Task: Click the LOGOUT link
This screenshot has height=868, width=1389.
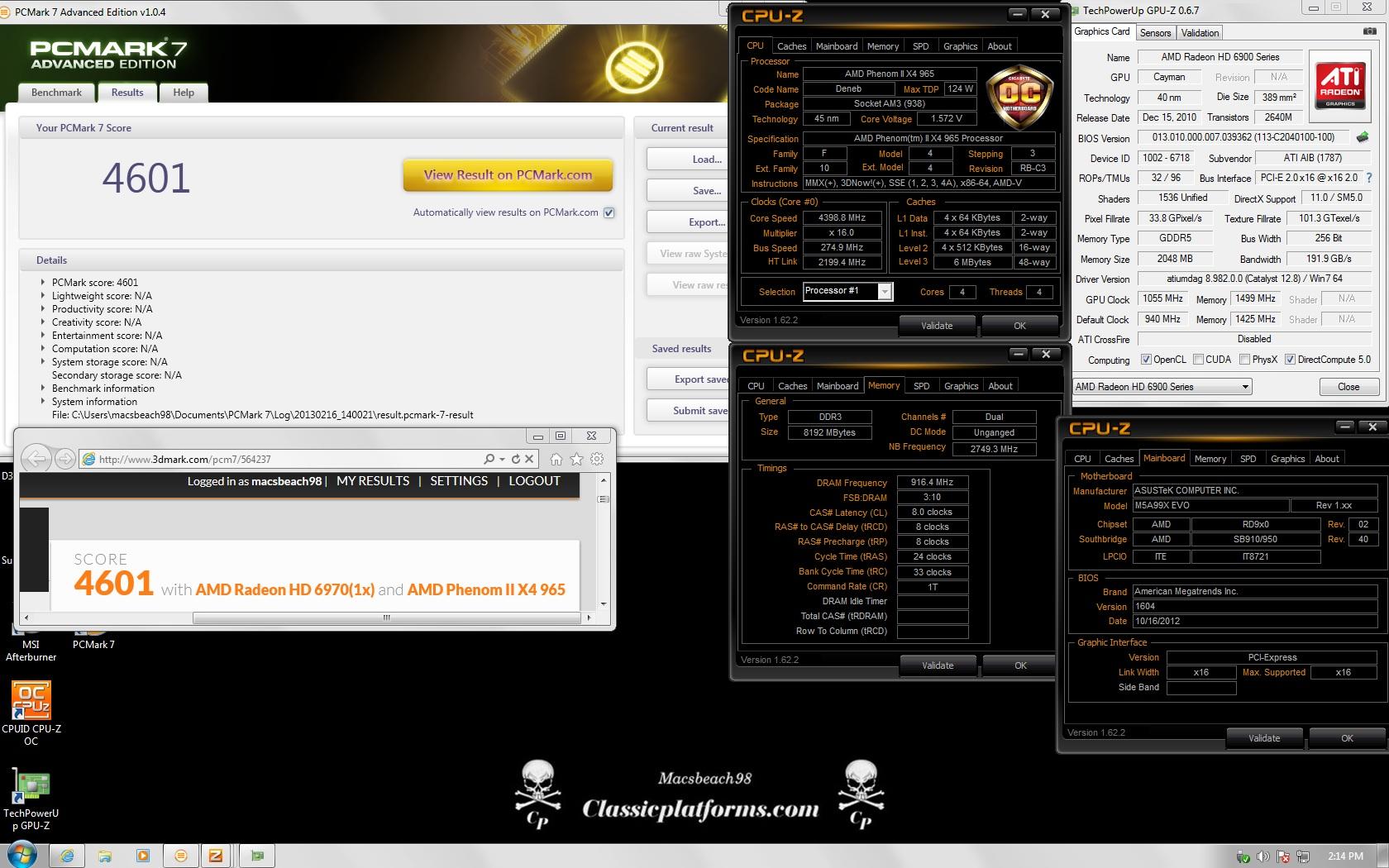Action: coord(534,481)
